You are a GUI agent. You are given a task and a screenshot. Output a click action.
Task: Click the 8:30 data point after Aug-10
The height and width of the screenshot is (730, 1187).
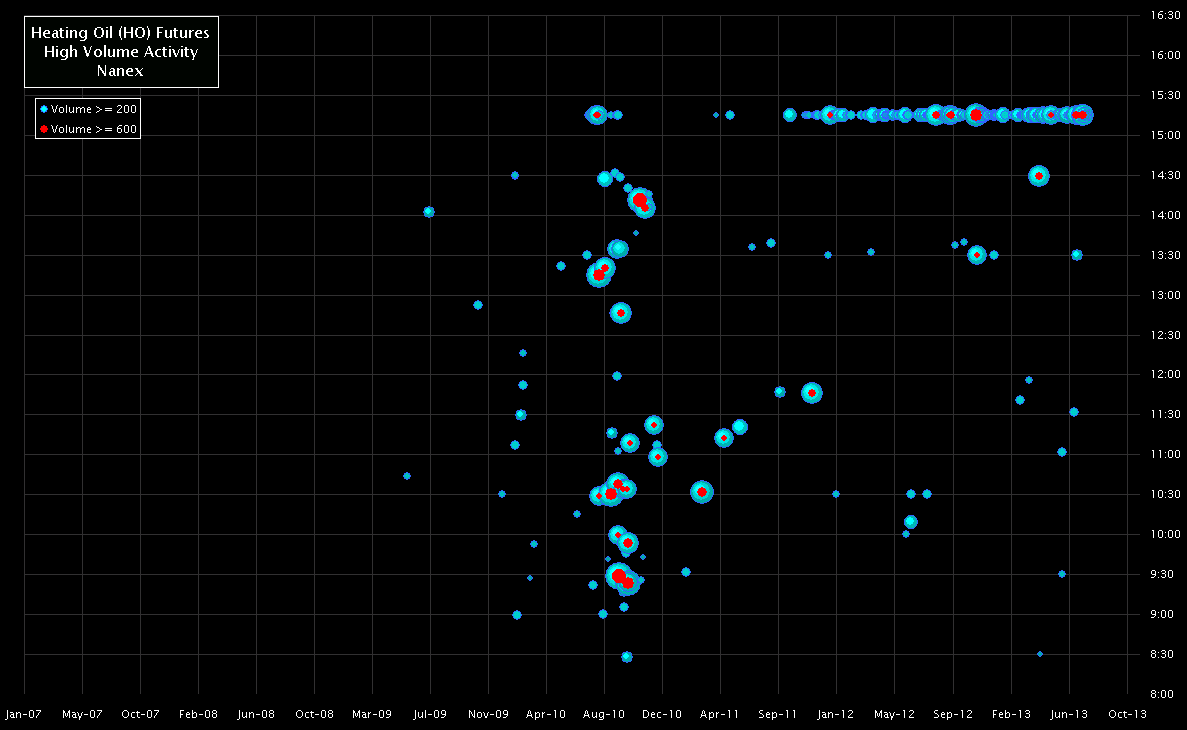pyautogui.click(x=627, y=657)
